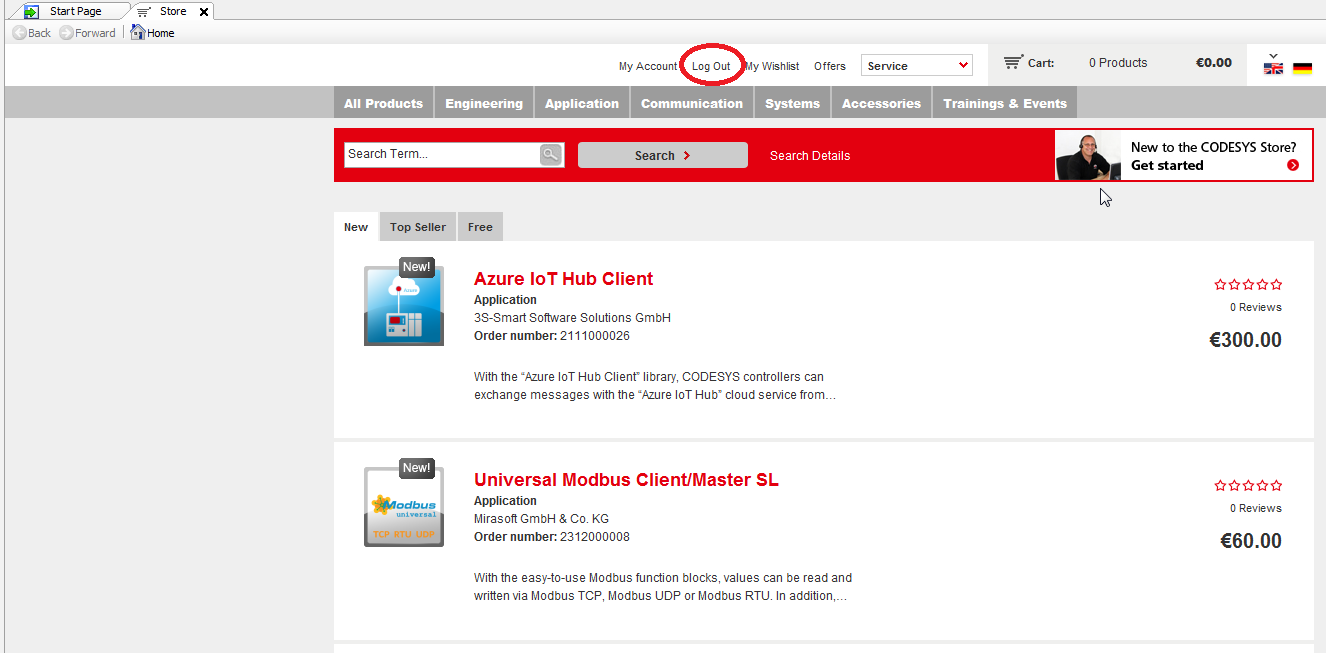1326x653 pixels.
Task: Expand the language selector chevron above flags
Action: (1273, 56)
